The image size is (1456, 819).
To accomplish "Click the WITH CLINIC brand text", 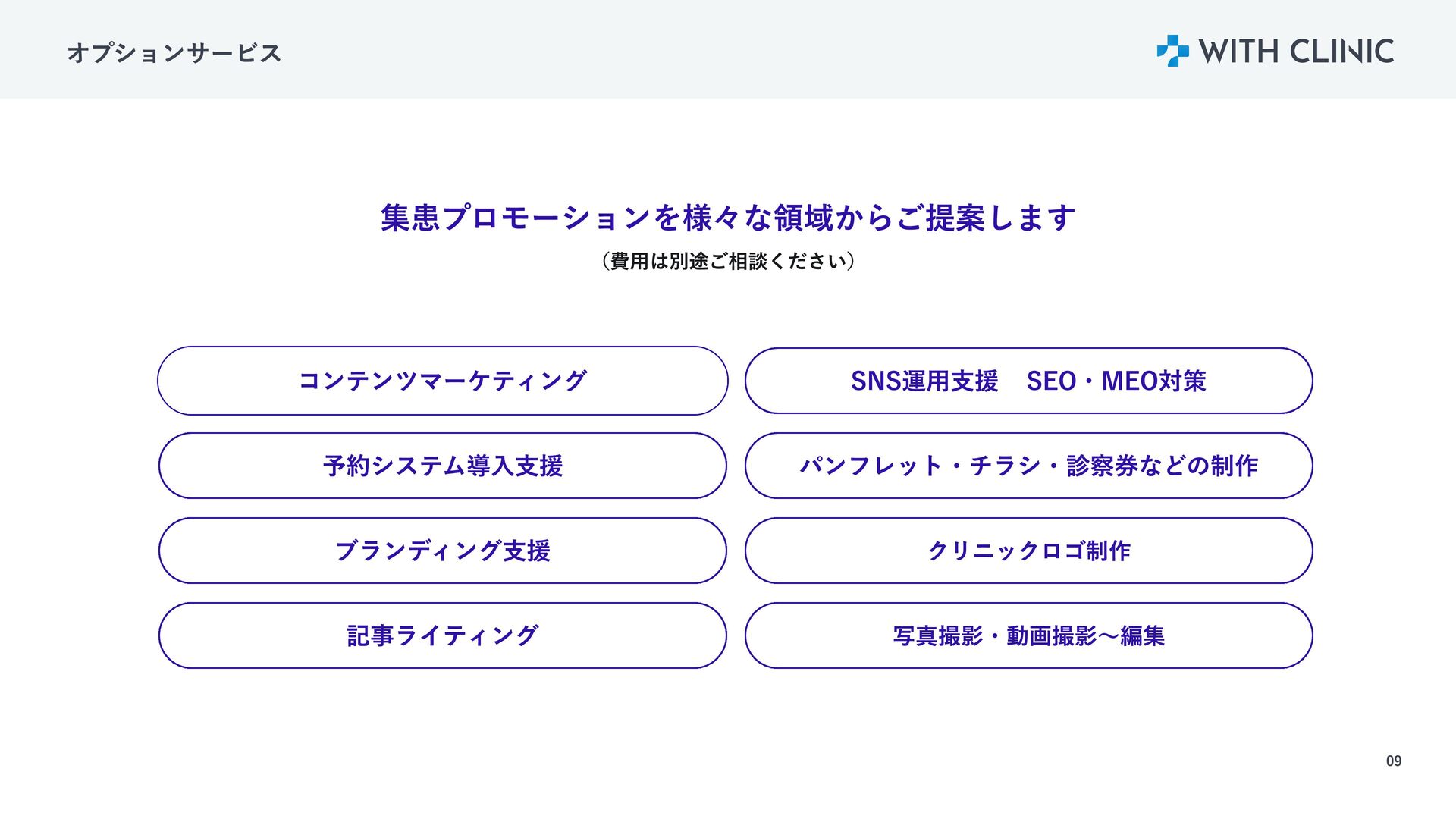I will click(x=1296, y=52).
